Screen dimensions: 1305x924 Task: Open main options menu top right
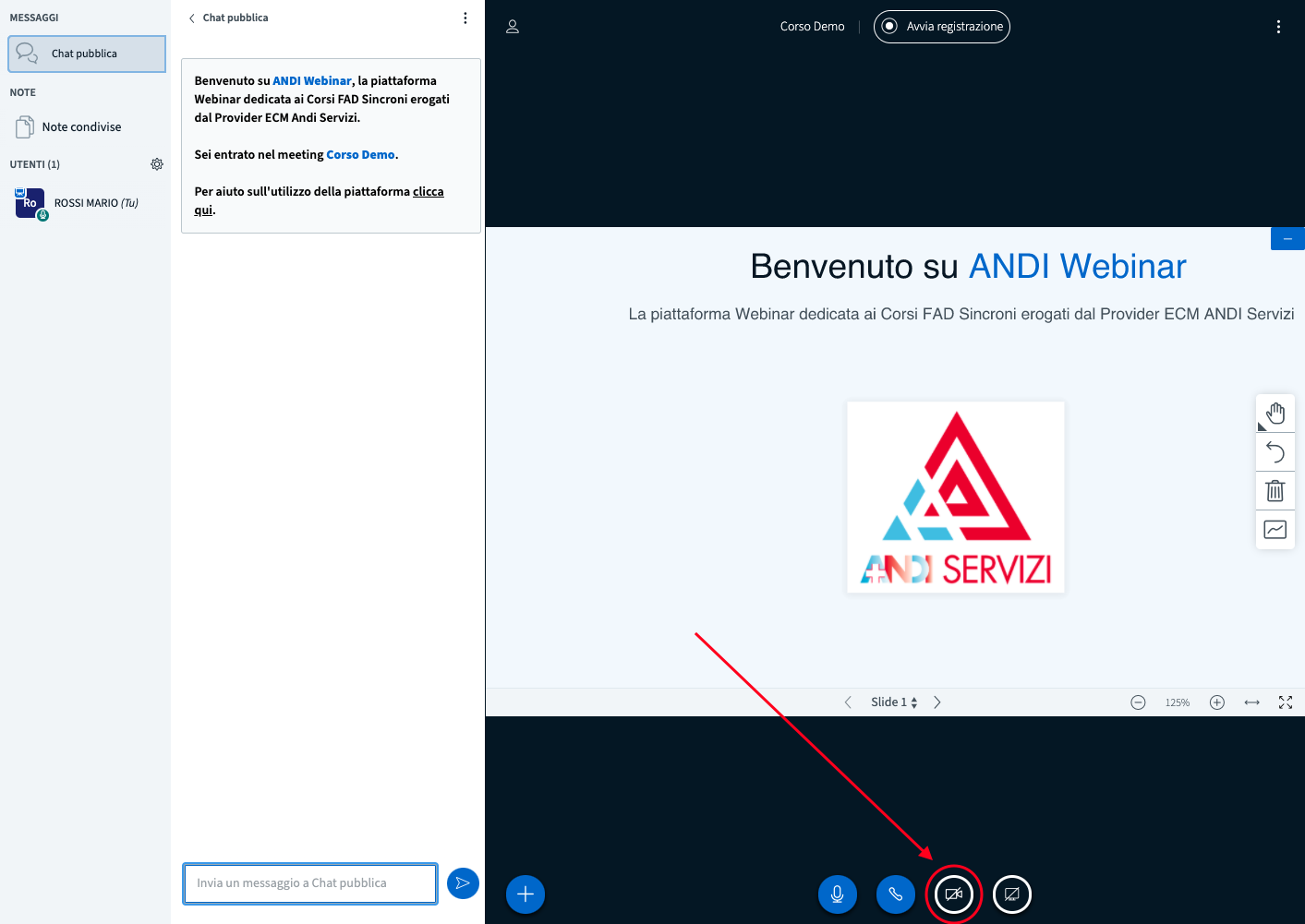1278,27
